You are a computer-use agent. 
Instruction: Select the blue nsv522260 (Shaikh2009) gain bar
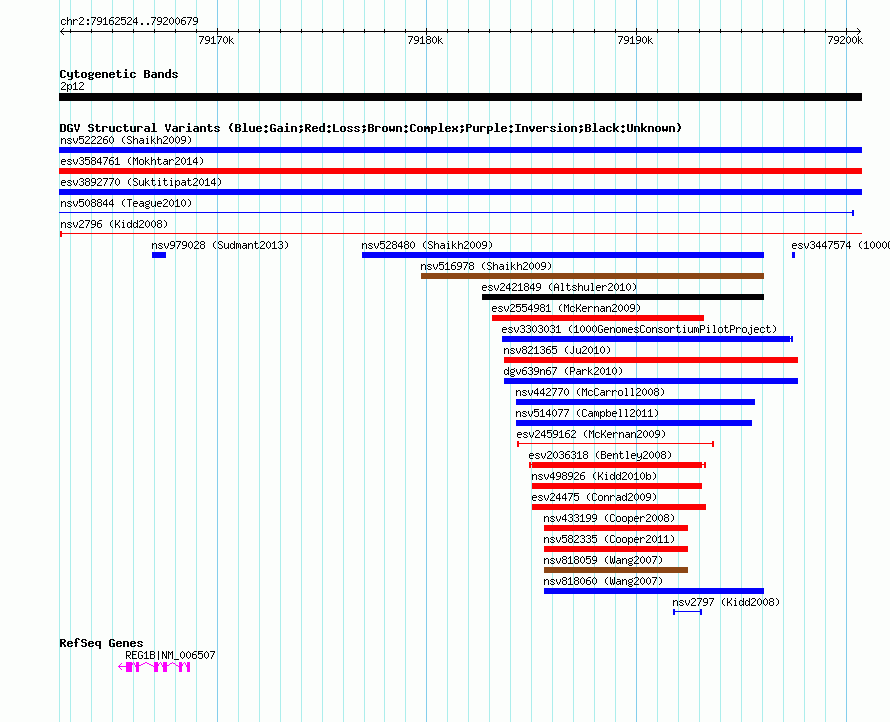[x=460, y=150]
